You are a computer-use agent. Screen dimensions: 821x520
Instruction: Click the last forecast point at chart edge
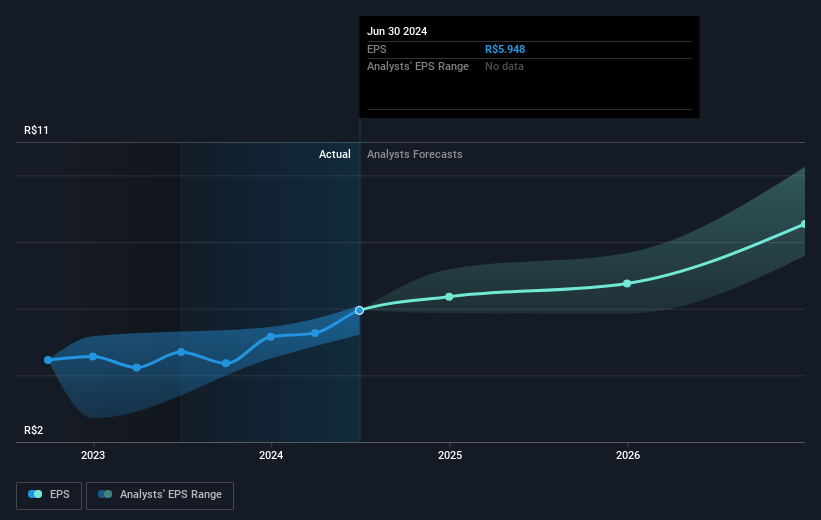[804, 224]
